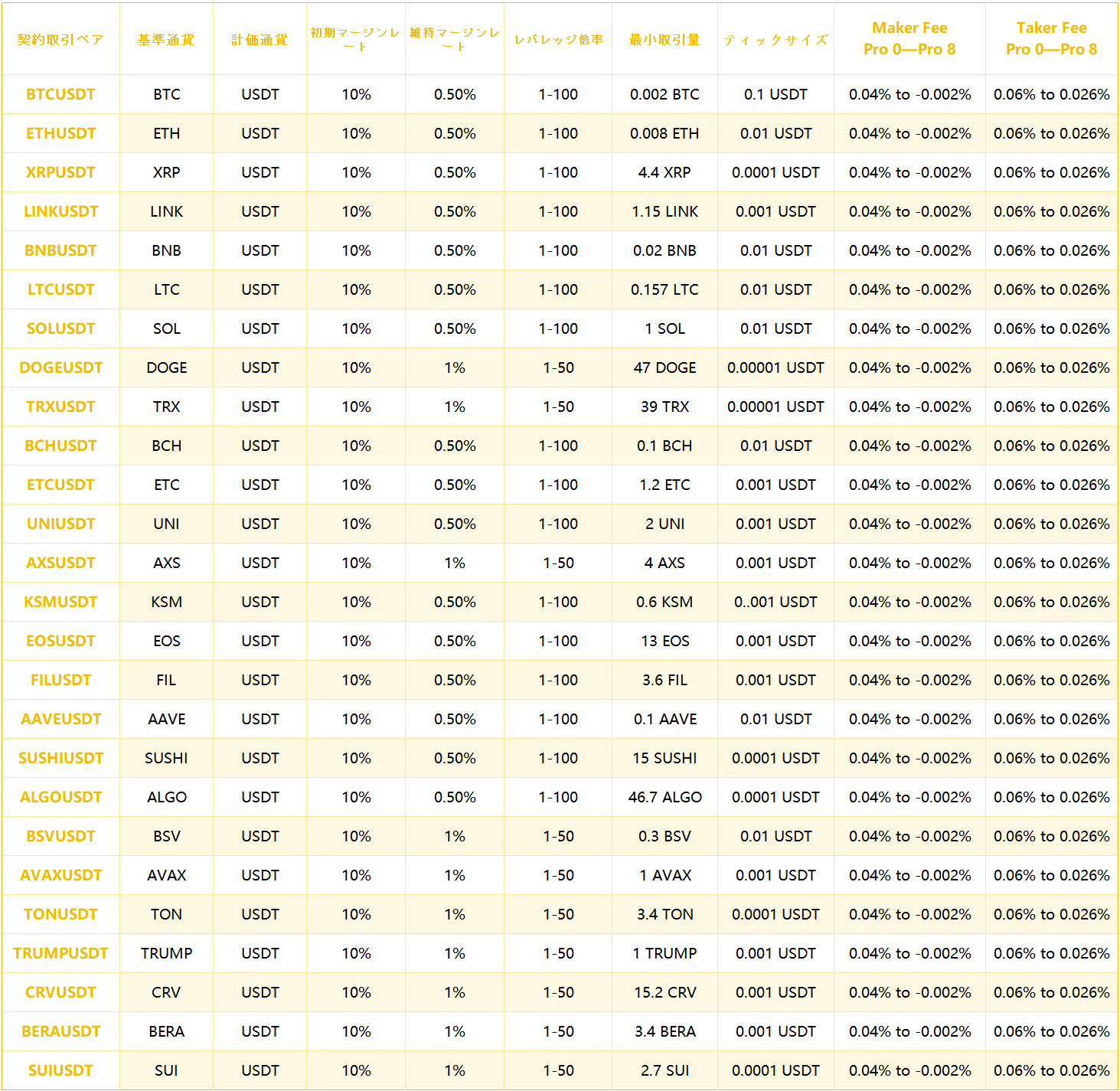Image resolution: width=1120 pixels, height=1091 pixels.
Task: Select the AXSUSDT contract pair
Action: (60, 563)
